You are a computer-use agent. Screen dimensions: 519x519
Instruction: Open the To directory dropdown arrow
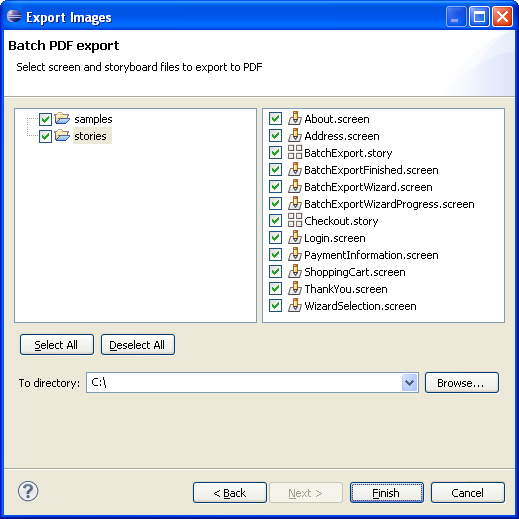point(410,383)
